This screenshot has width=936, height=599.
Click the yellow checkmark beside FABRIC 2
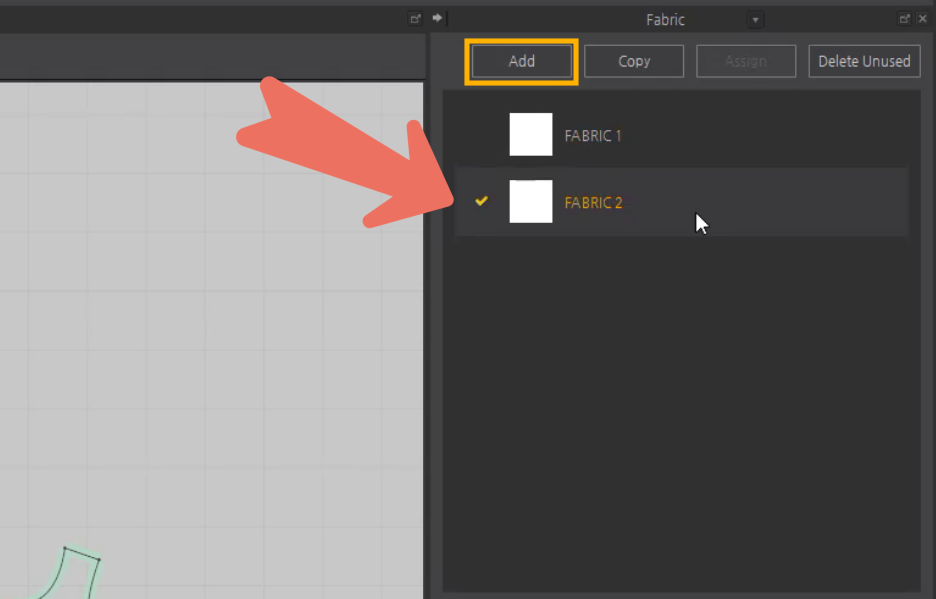tap(481, 201)
